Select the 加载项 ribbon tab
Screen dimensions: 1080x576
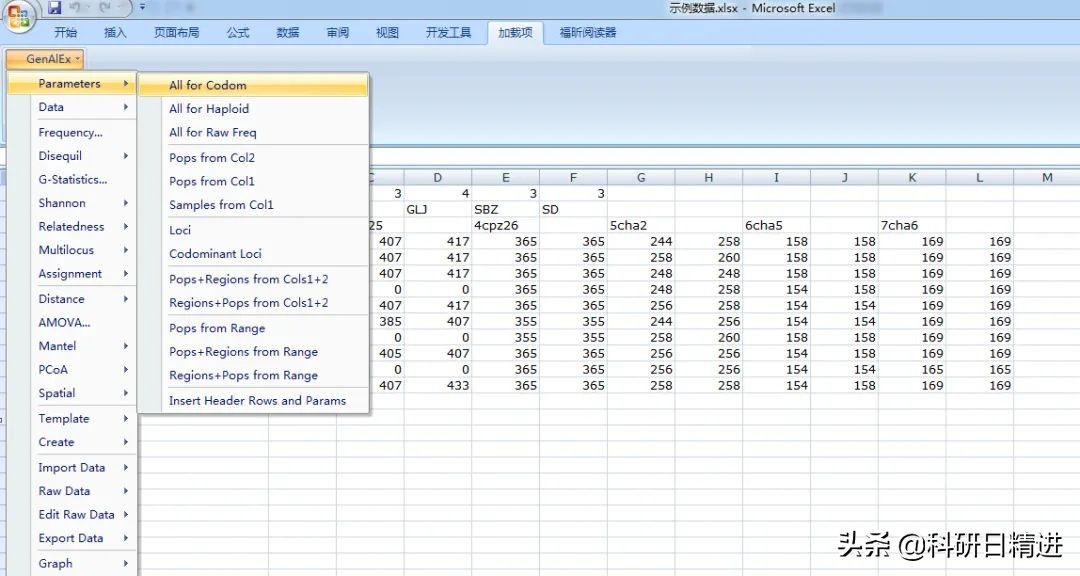click(x=515, y=32)
